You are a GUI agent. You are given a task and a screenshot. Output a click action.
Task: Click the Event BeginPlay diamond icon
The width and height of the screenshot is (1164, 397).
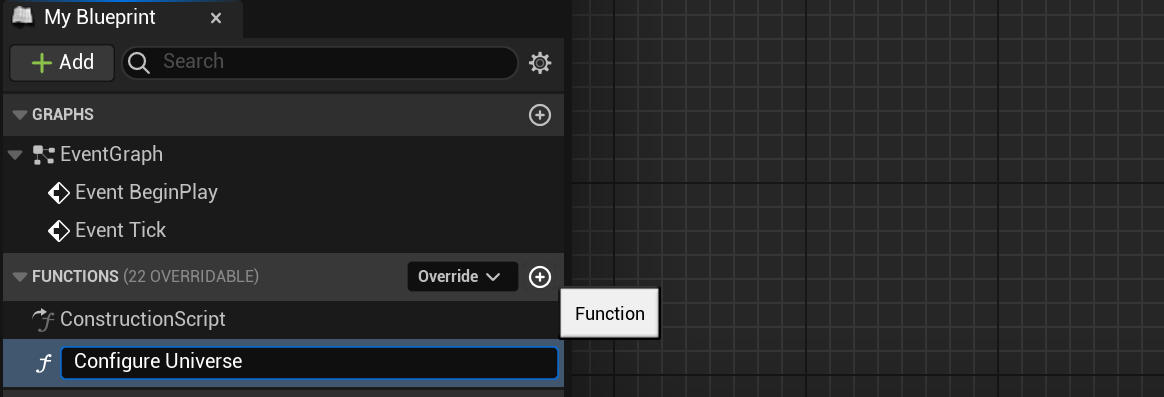point(59,193)
